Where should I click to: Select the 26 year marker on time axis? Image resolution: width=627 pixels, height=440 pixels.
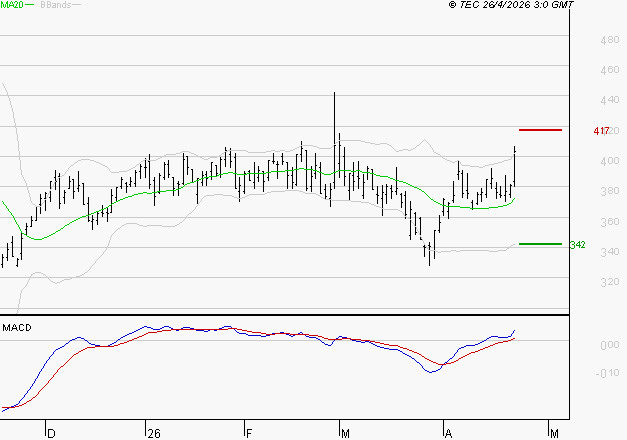[x=153, y=434]
